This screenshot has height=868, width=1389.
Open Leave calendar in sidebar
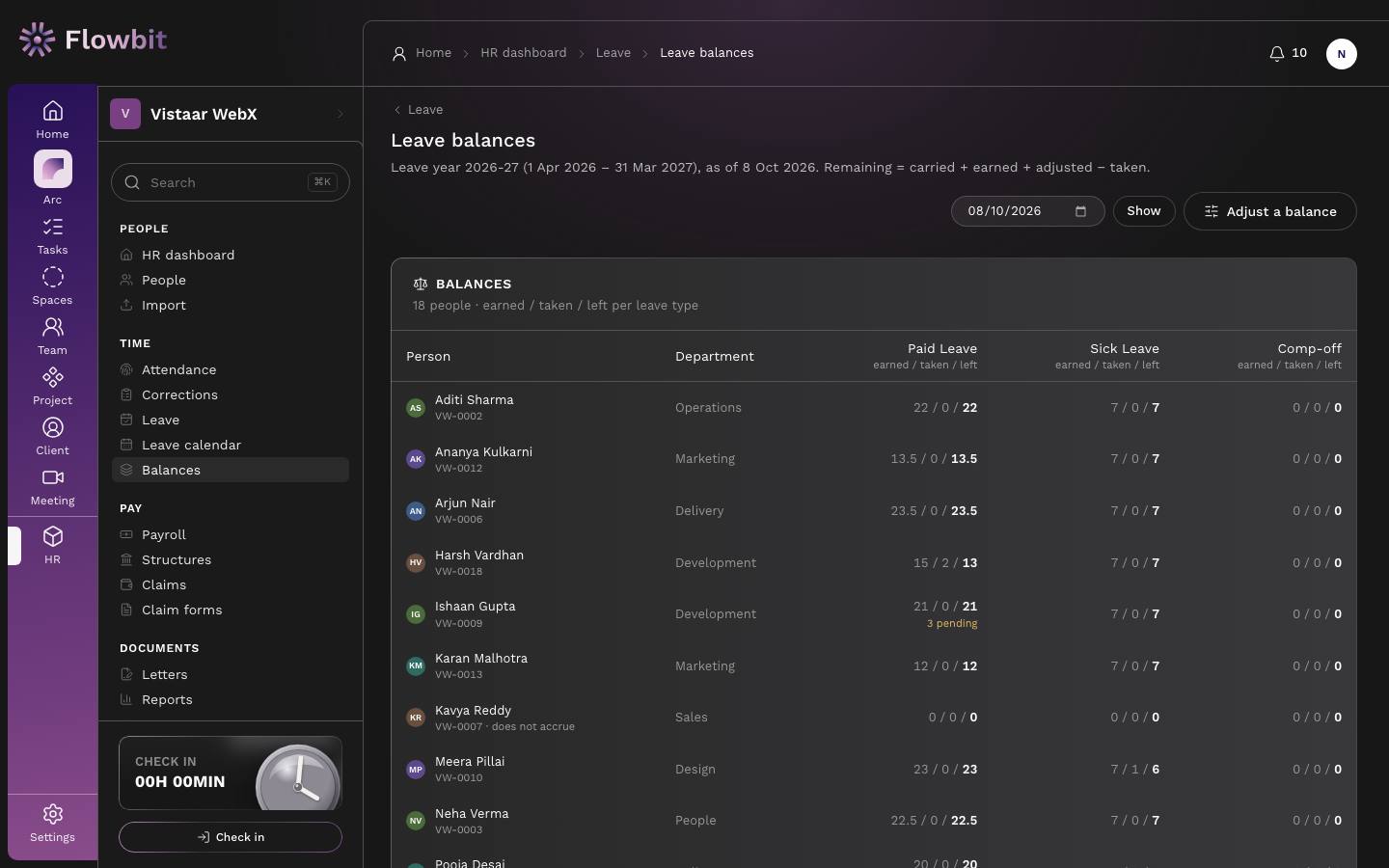coord(231,445)
